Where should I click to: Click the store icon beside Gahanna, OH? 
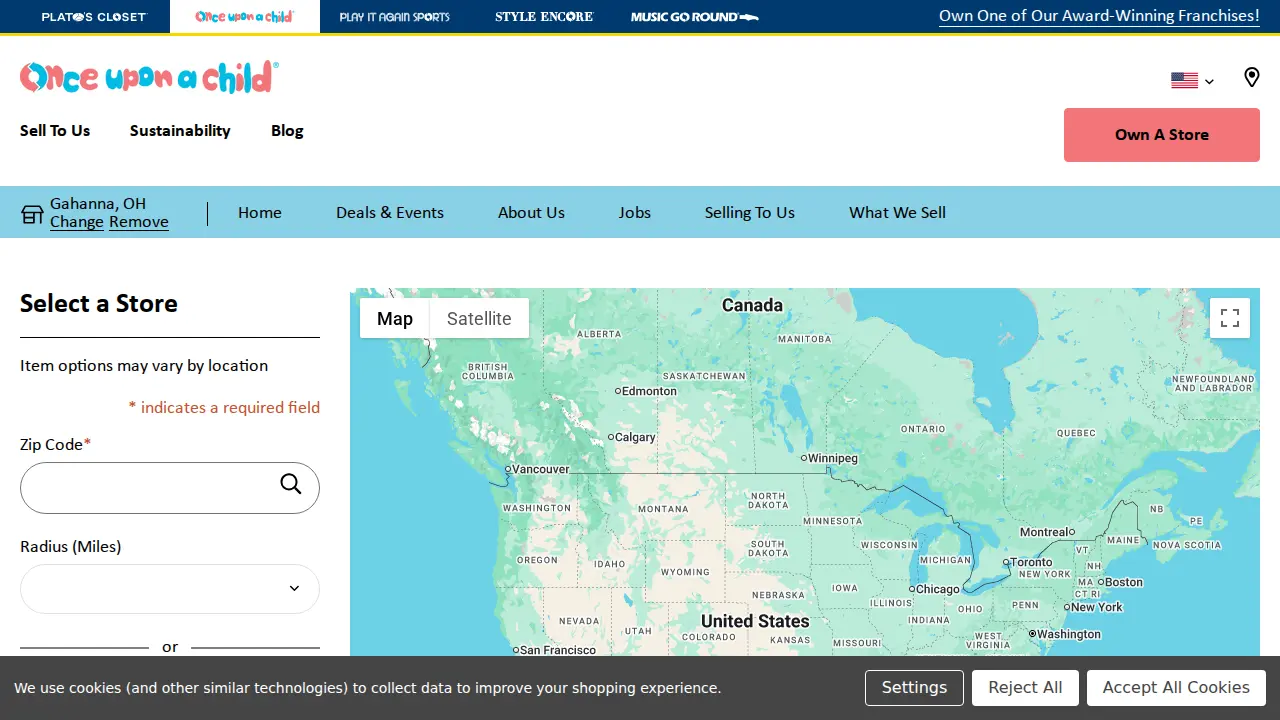32,214
